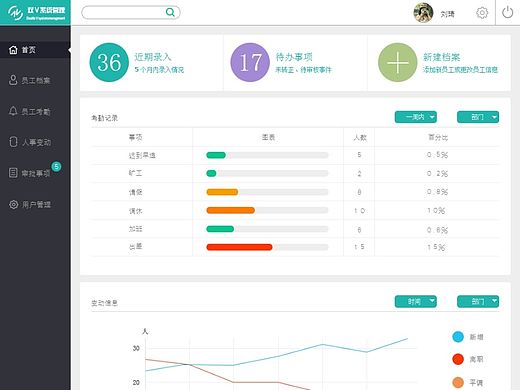Click the home icon for 首页
This screenshot has height=390, width=520.
pyautogui.click(x=13, y=50)
